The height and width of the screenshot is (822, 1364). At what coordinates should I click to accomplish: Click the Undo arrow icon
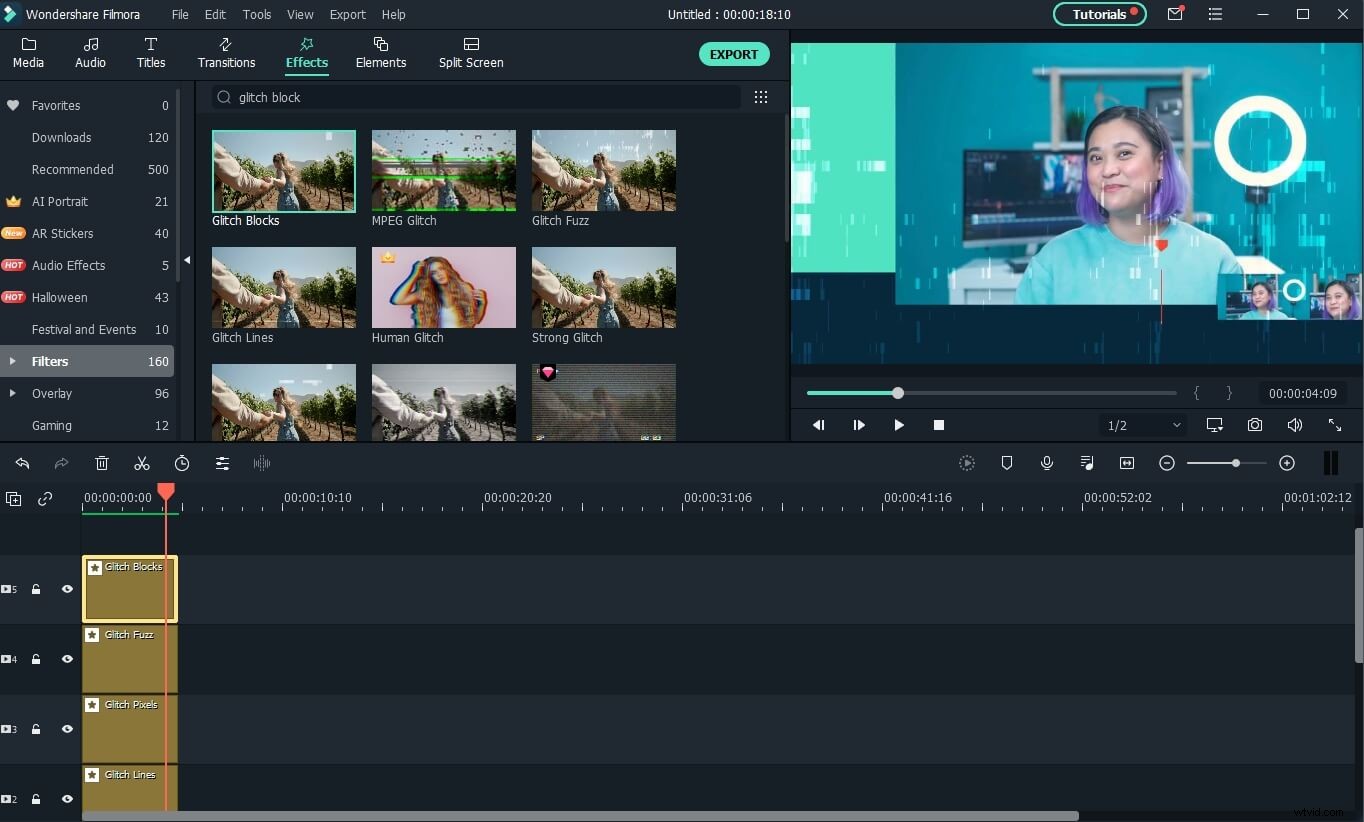22,463
